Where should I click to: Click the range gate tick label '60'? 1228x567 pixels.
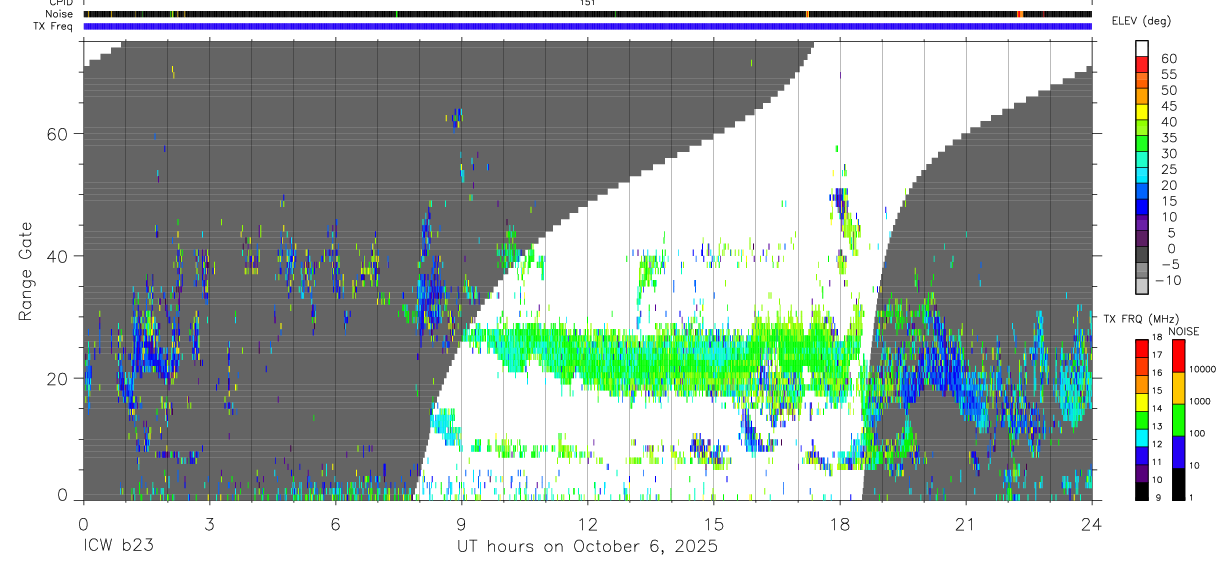tap(58, 134)
